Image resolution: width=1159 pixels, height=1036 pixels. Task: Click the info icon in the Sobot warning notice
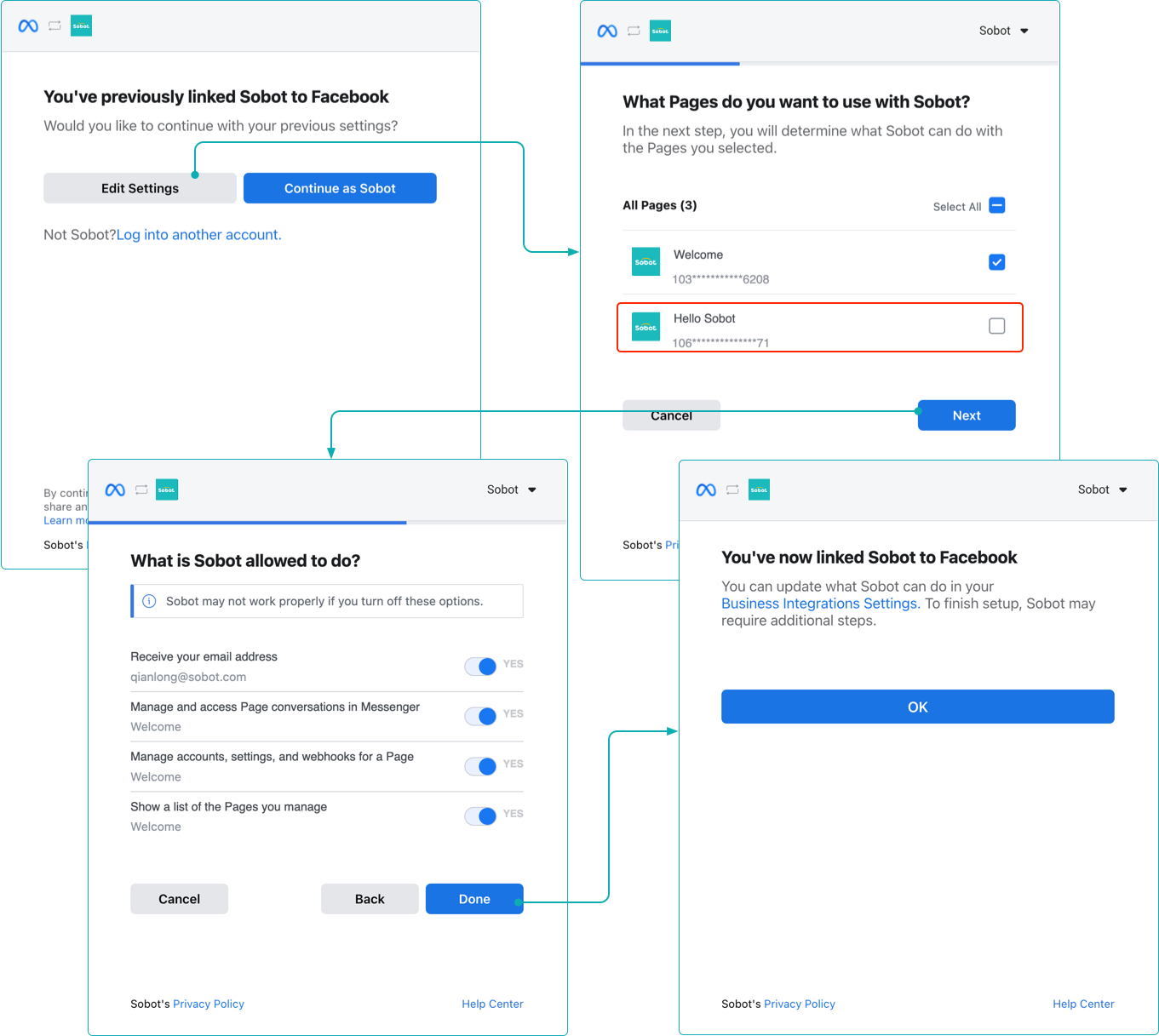[149, 601]
